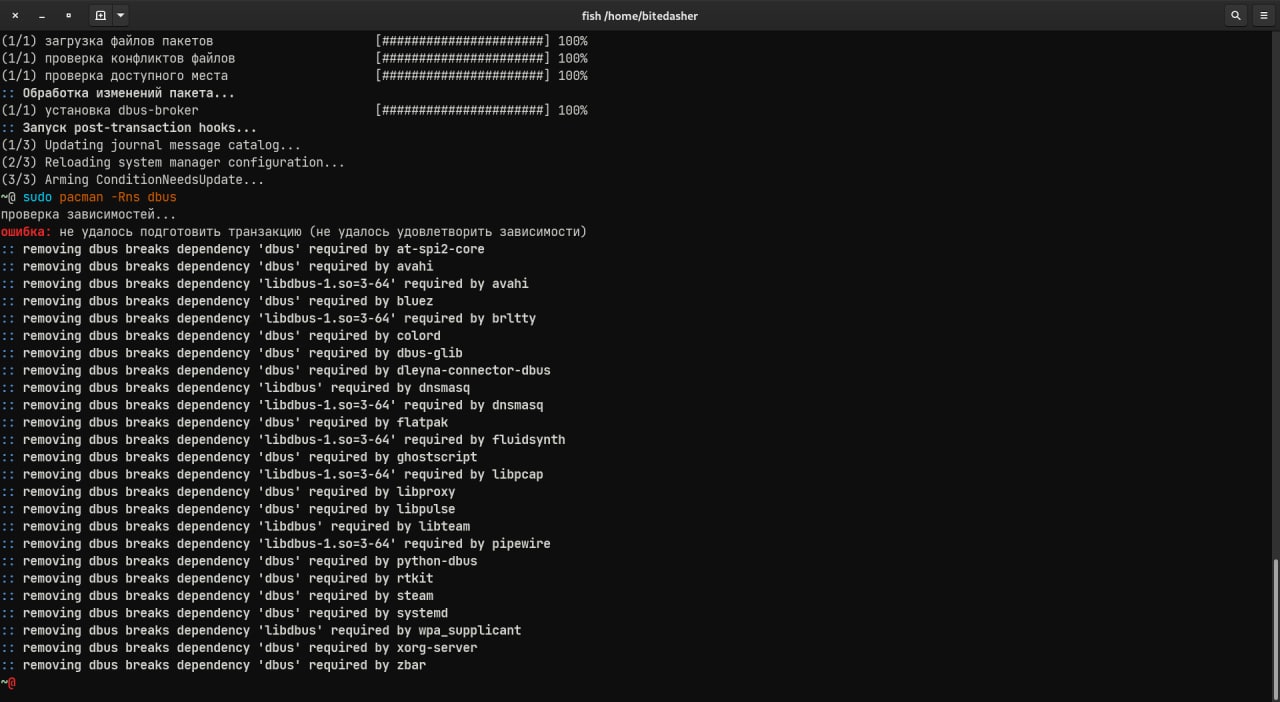Click the line required by dleyna-connector-dbus
This screenshot has width=1280, height=702.
coord(275,370)
